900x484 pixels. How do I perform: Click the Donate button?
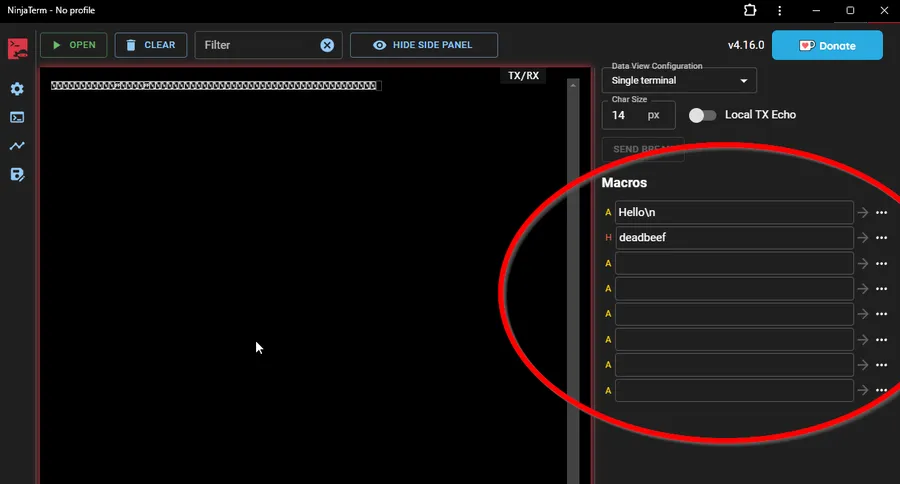[x=827, y=45]
